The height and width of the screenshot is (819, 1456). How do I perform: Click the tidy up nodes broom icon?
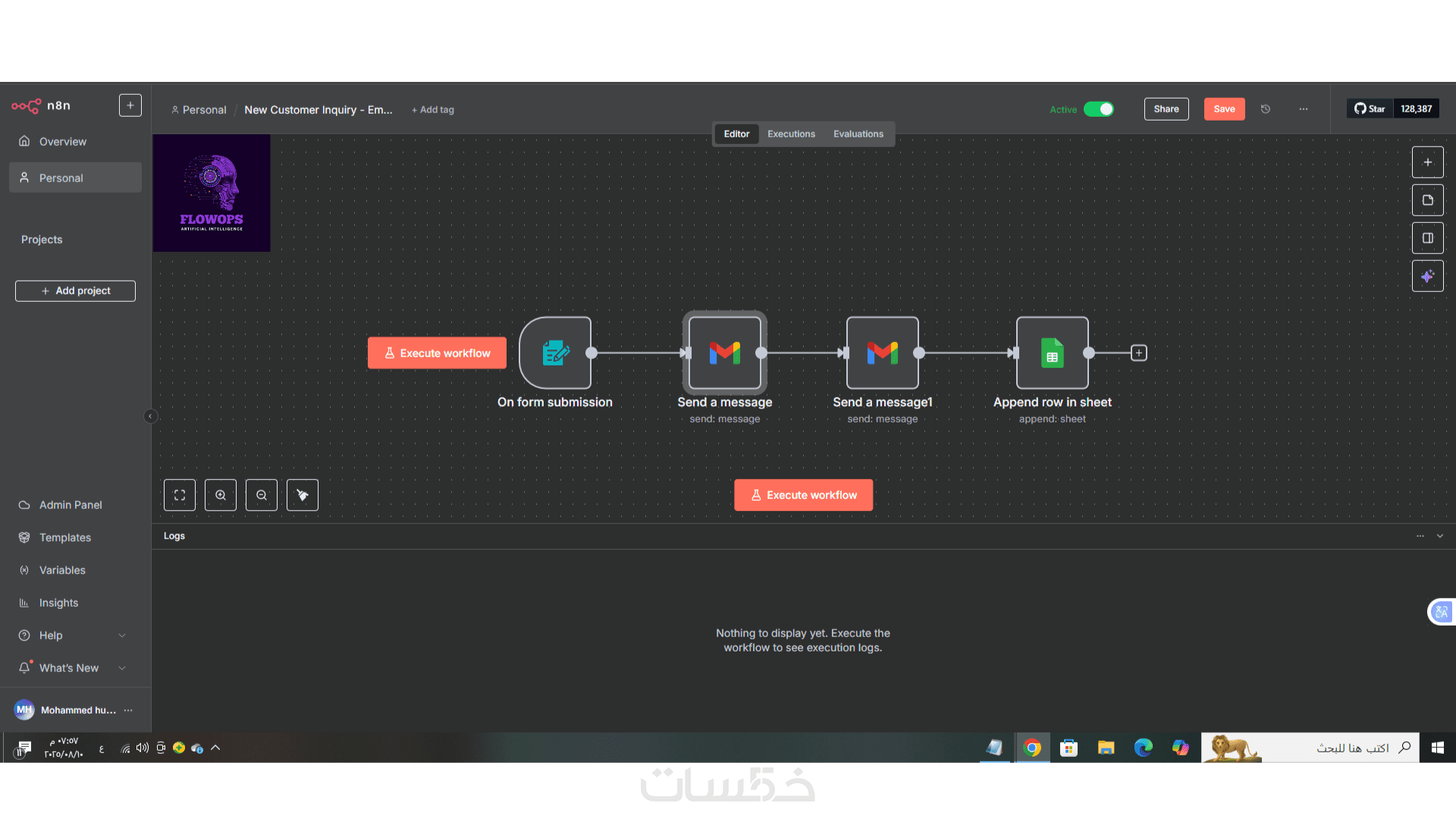[303, 495]
